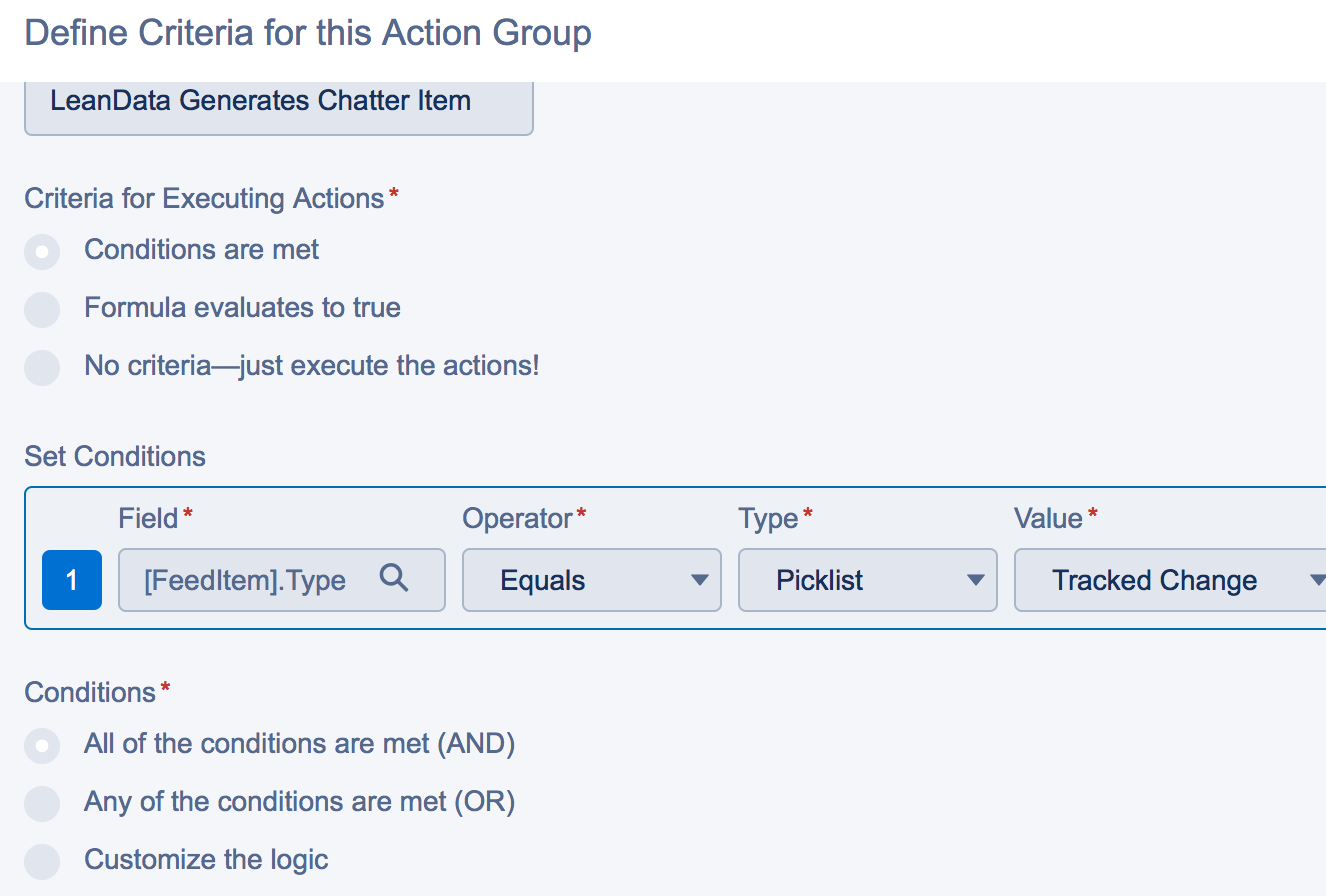Viewport: 1326px width, 896px height.
Task: Click the 'Criteria for Executing Actions' label
Action: 205,199
